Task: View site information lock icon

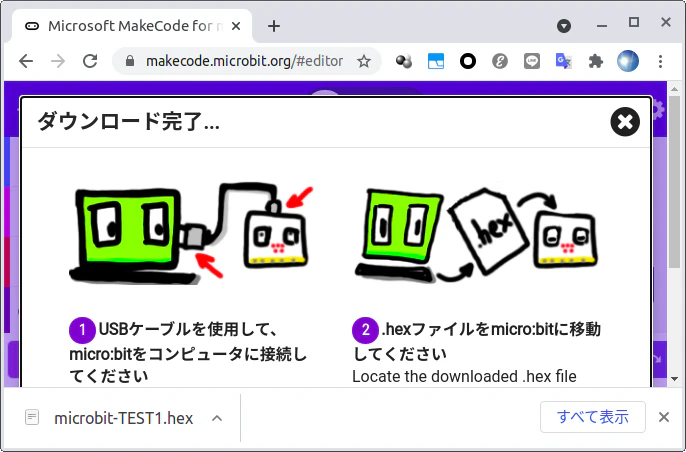Action: pyautogui.click(x=130, y=61)
